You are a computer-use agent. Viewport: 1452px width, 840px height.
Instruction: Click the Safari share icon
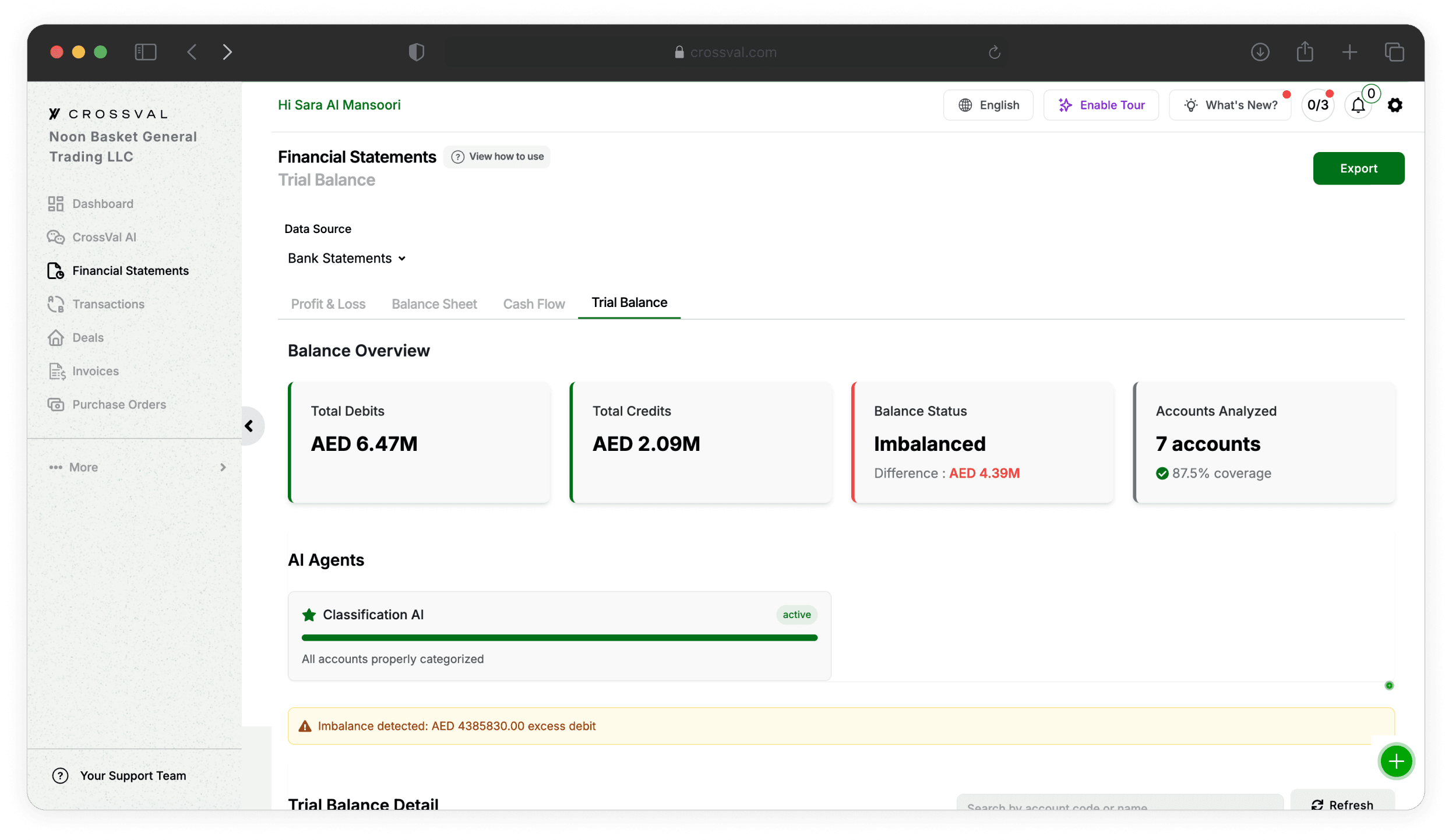point(1305,51)
